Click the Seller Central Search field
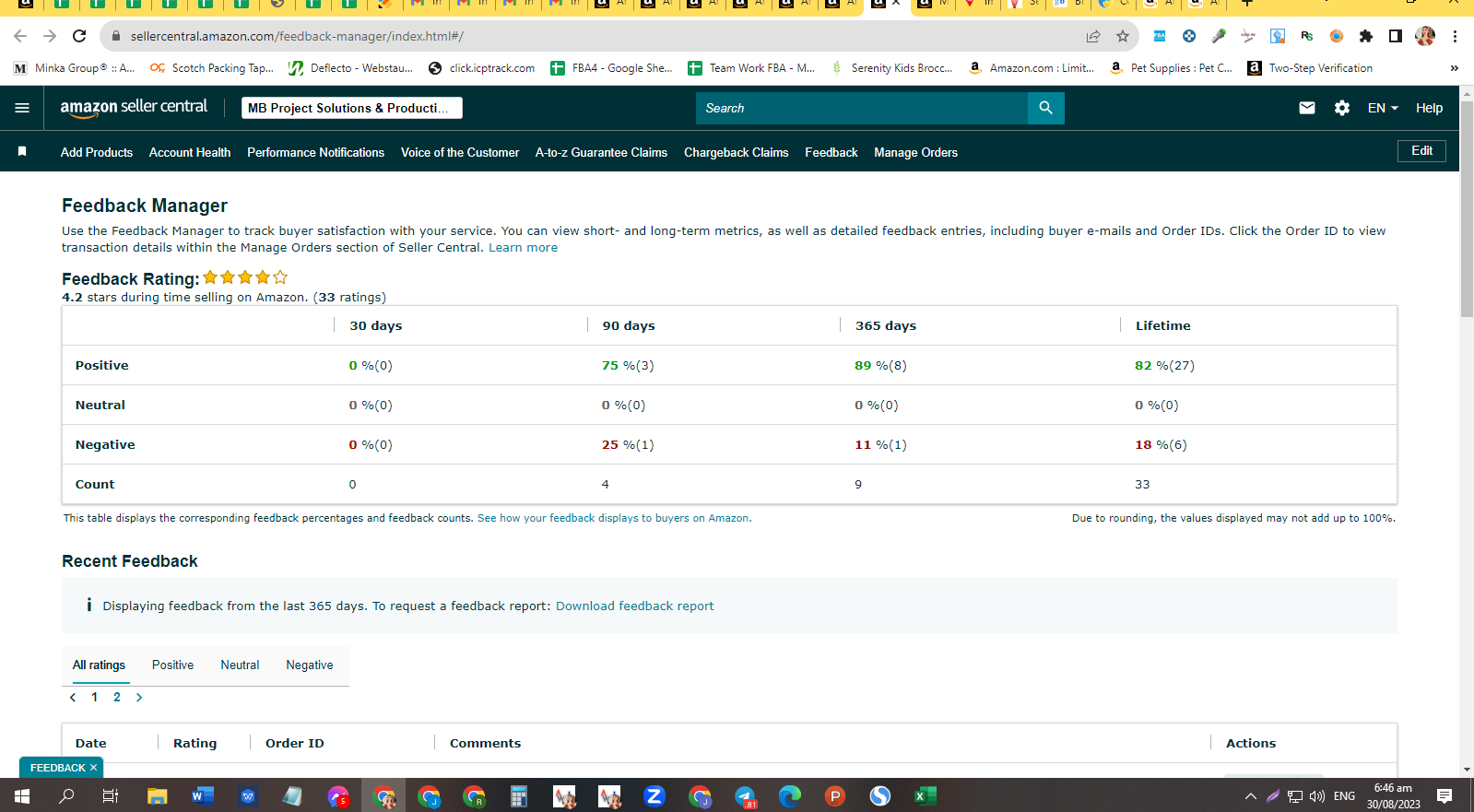Viewport: 1474px width, 812px height. tap(862, 108)
